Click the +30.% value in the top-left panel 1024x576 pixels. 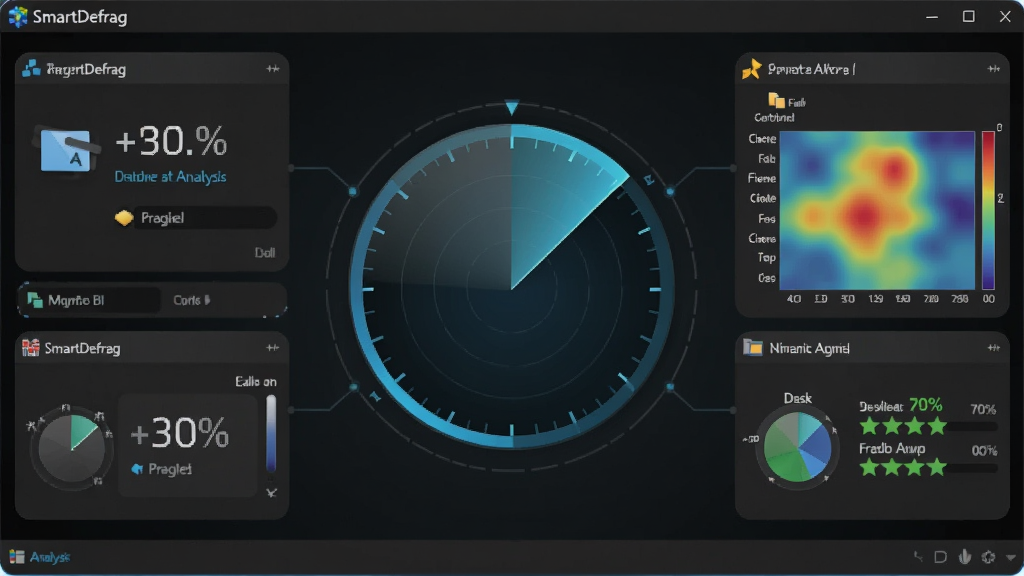pos(171,140)
